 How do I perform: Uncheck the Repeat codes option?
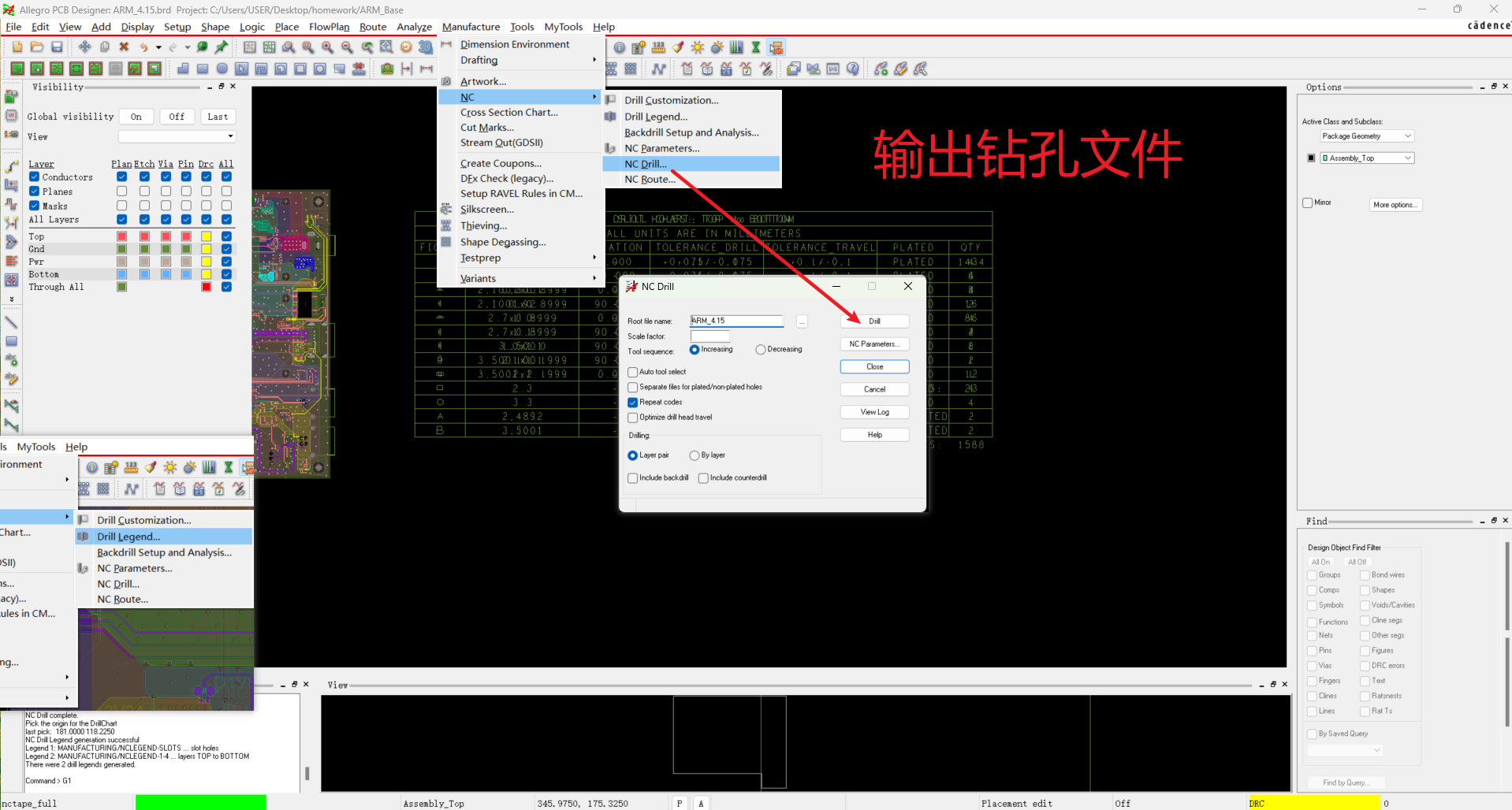click(x=632, y=402)
